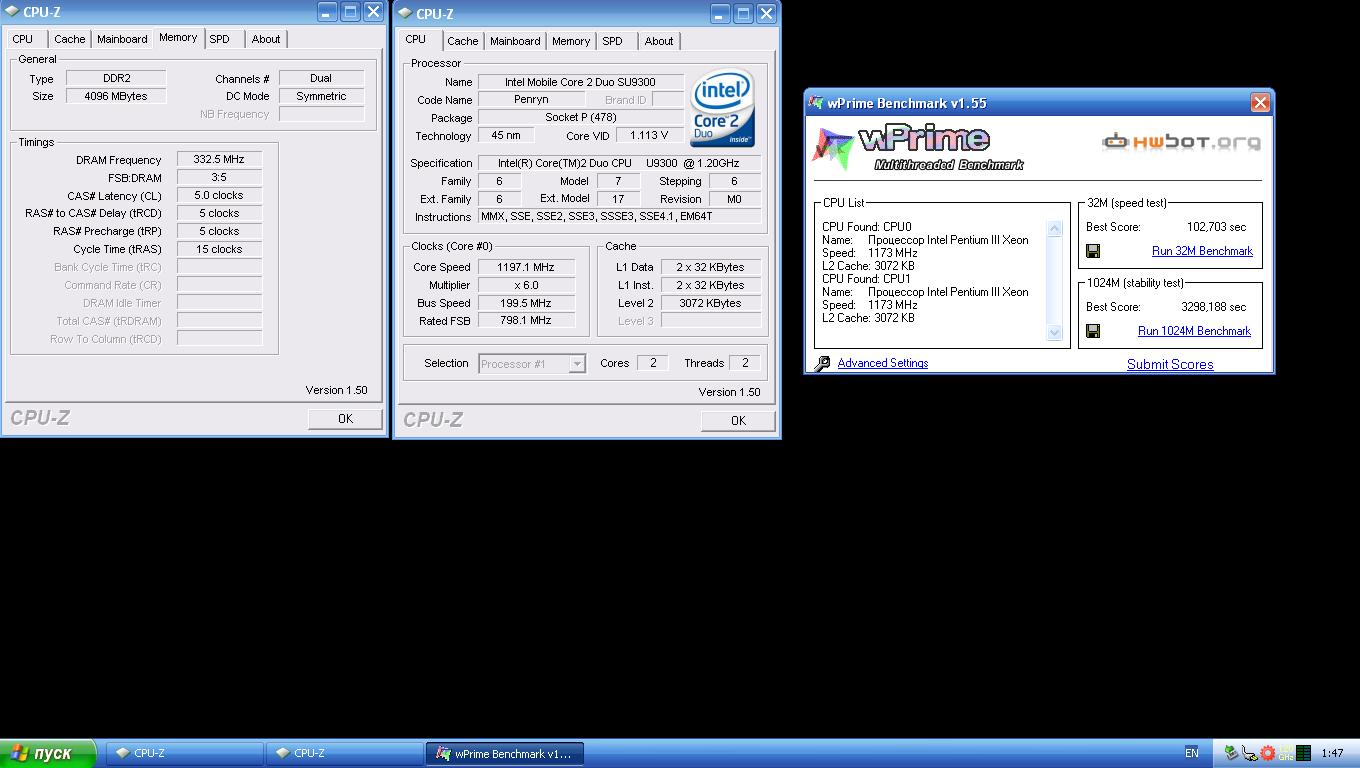Click Bus Speed value 199.5 MHz
Screen dimensions: 1360x768
pos(526,303)
